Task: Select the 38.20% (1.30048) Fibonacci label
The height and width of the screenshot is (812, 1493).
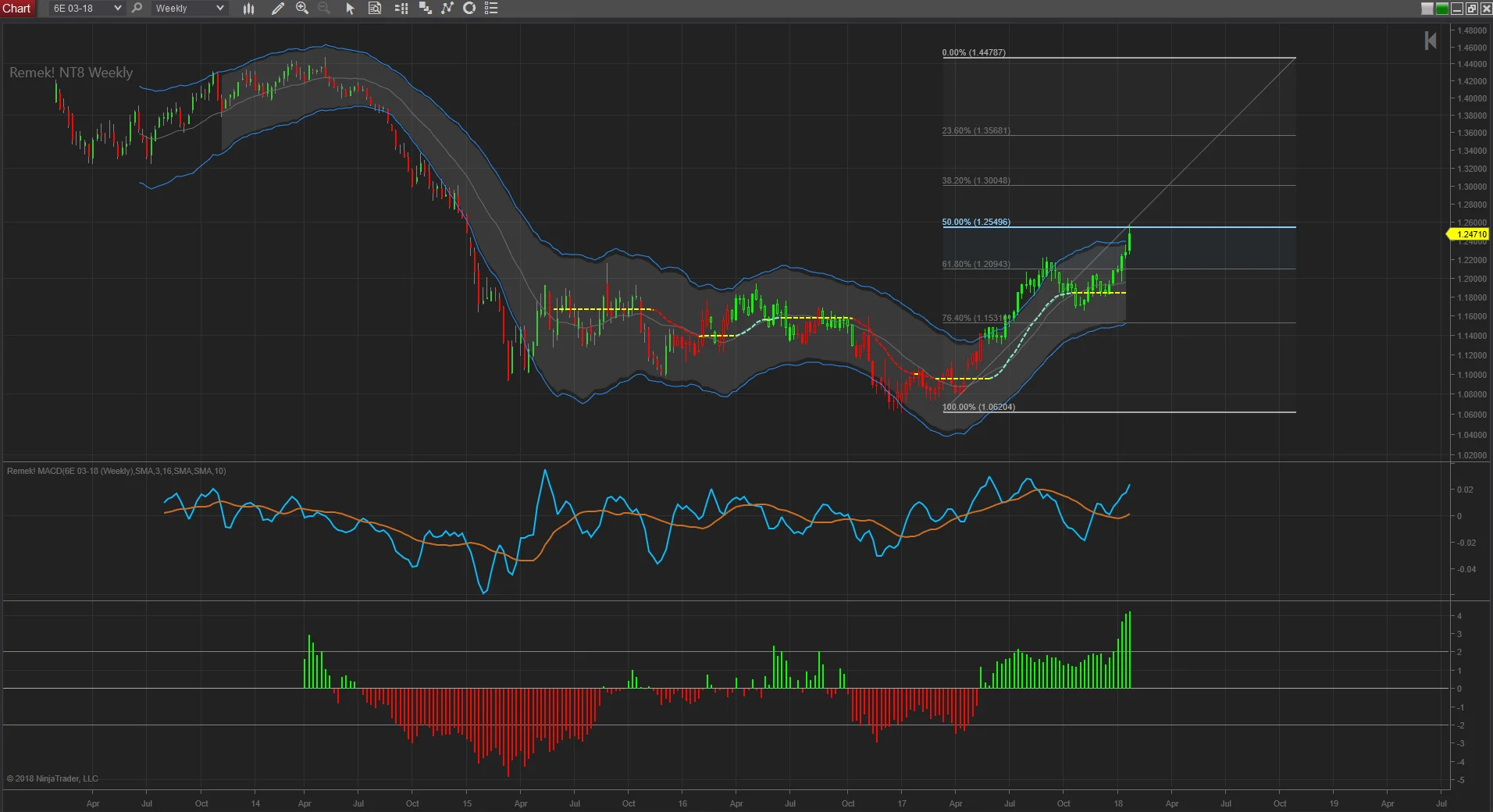Action: coord(976,180)
